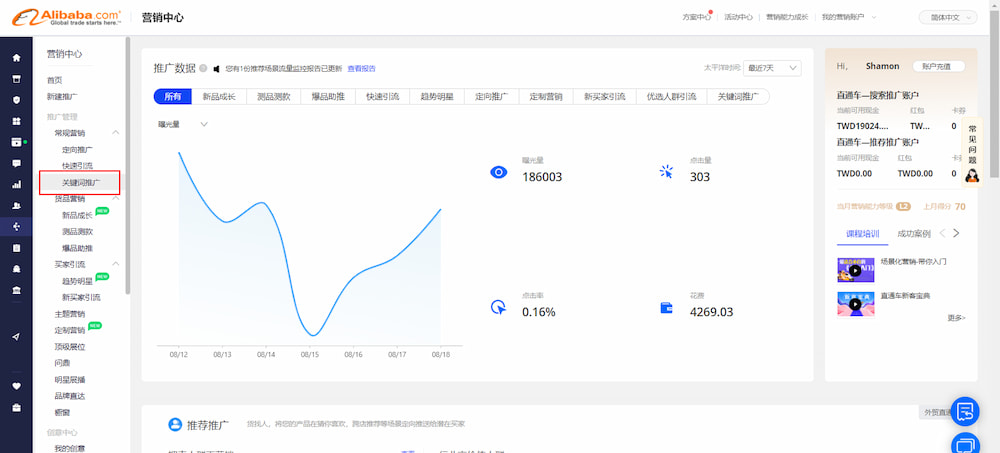This screenshot has width=1000, height=453.
Task: Collapse the 货品营销 section in sidebar
Action: (115, 198)
